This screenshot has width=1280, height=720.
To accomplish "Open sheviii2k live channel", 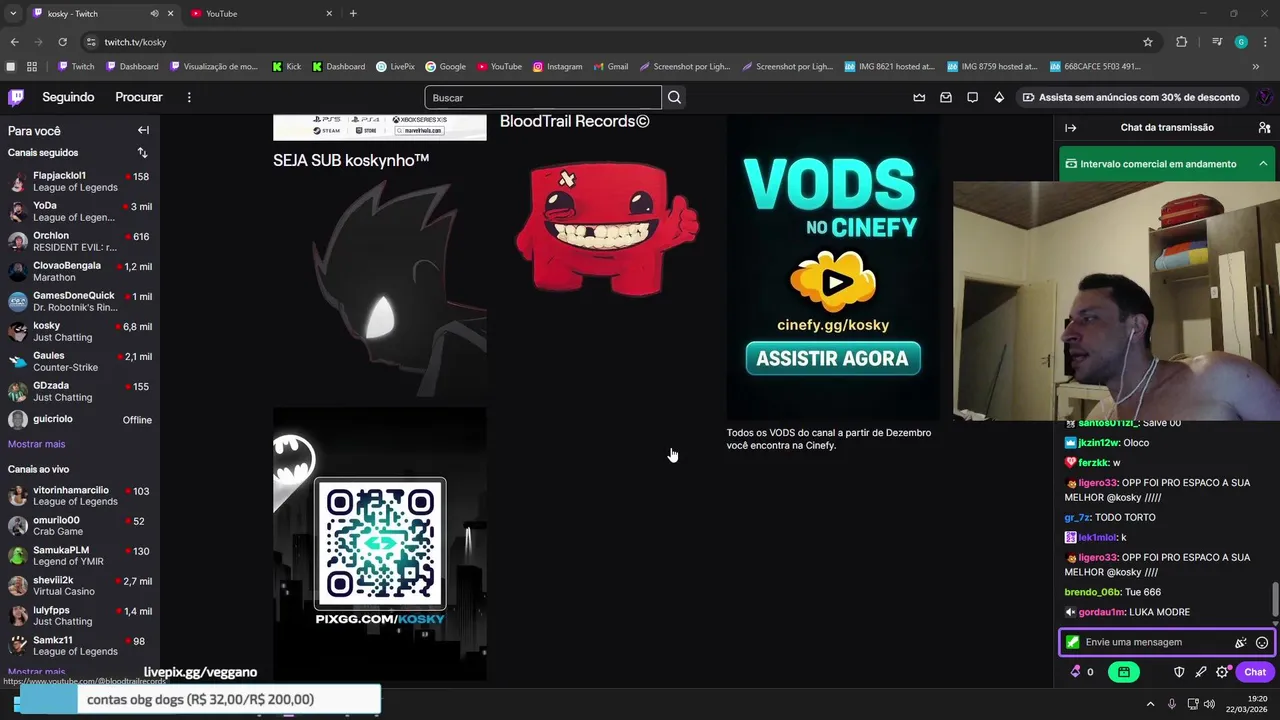I will [x=80, y=585].
